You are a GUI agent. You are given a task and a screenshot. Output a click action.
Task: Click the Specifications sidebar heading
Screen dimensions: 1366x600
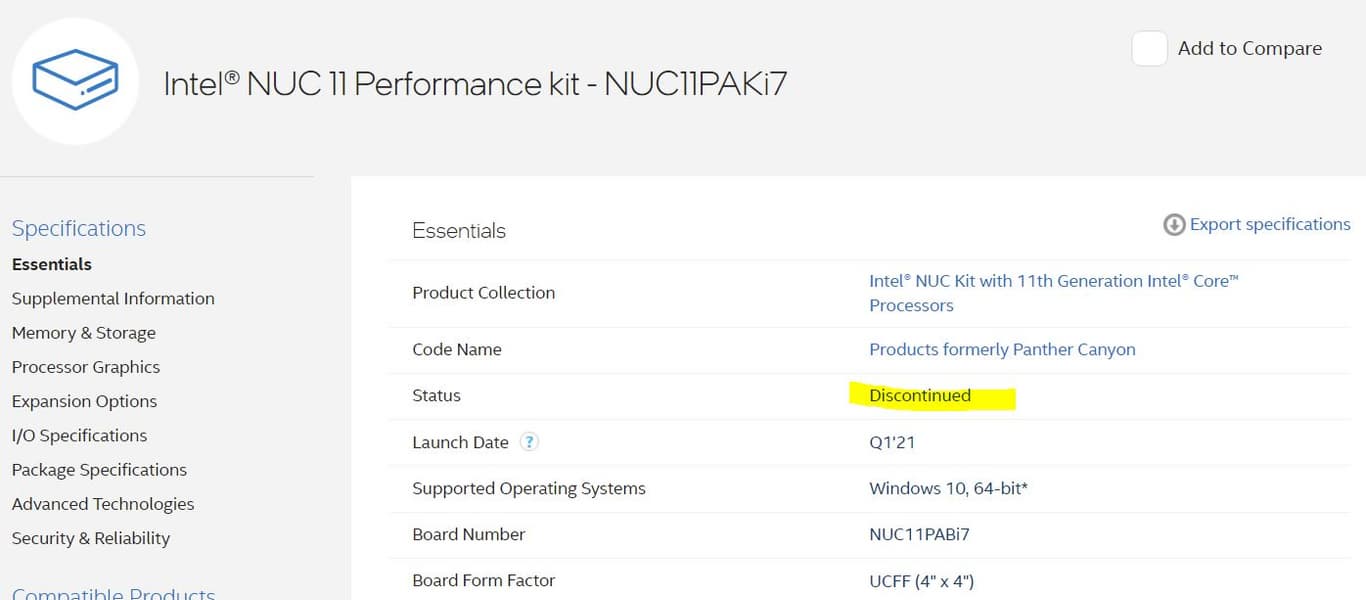coord(79,228)
